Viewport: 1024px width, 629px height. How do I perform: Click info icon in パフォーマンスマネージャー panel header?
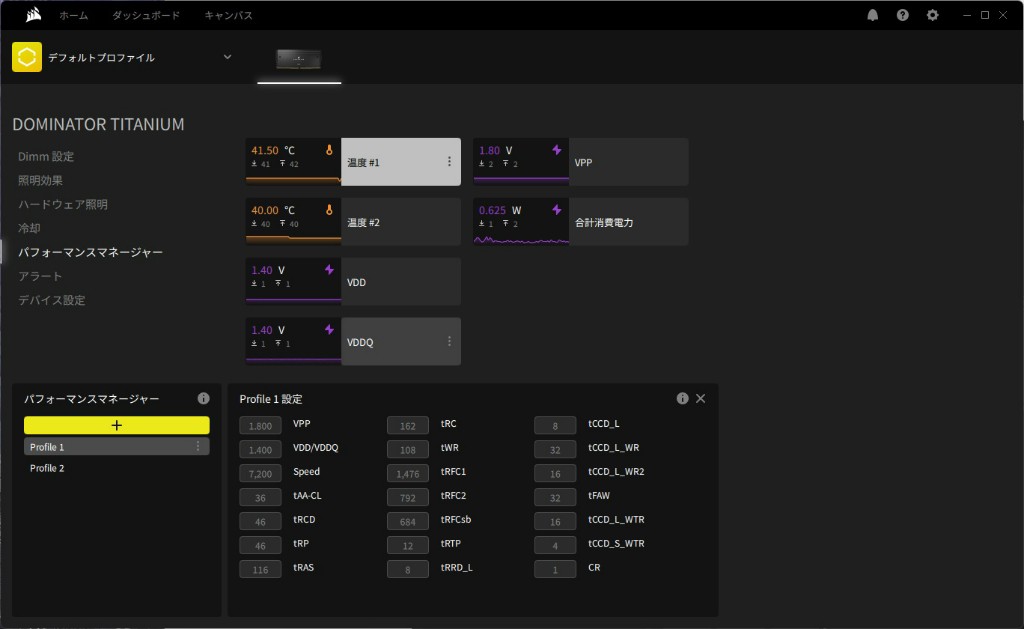203,398
